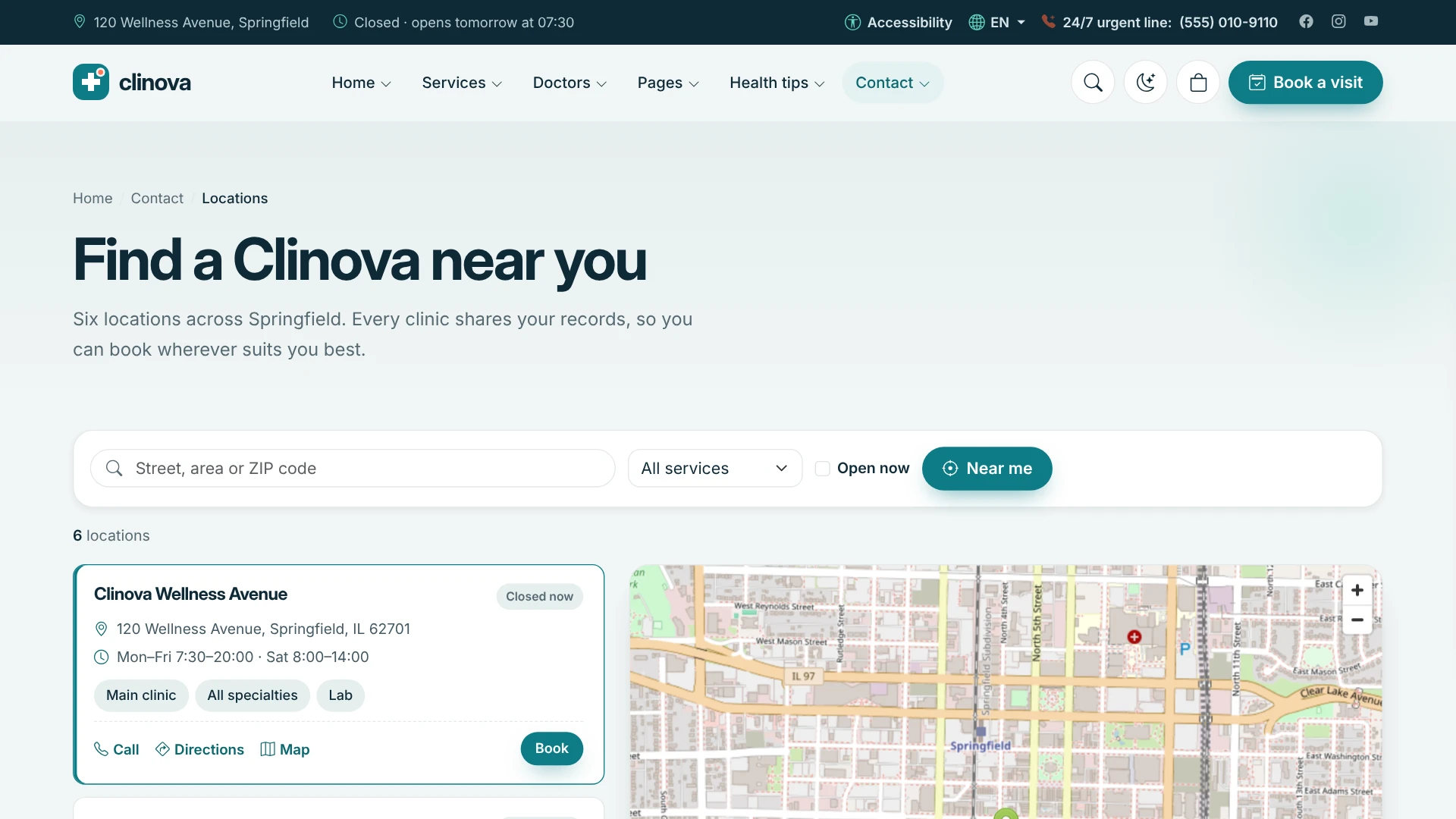1456x819 pixels.
Task: Open the site search magnifier icon
Action: 1093,82
